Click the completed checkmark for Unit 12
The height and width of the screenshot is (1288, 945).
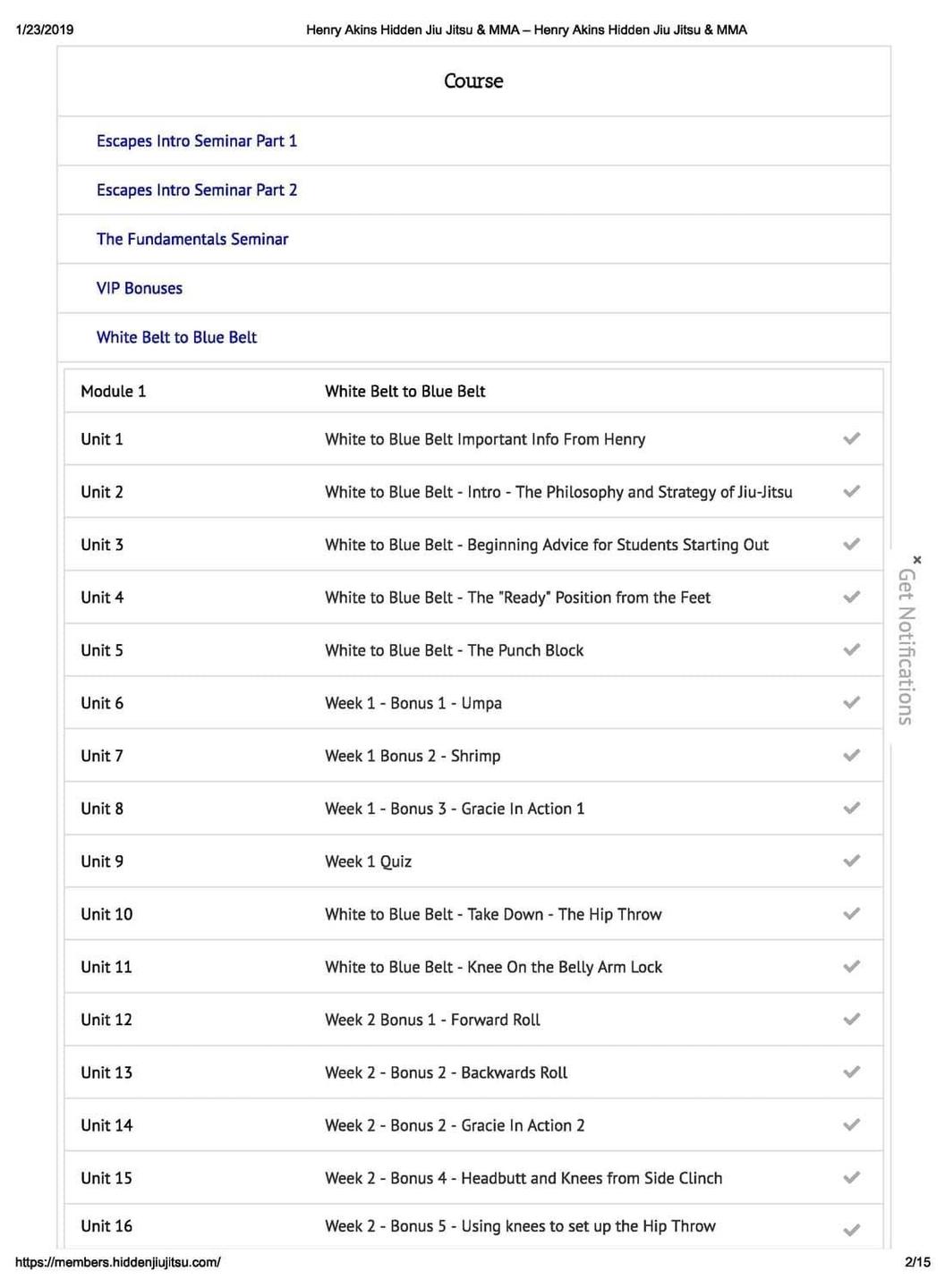[852, 1019]
